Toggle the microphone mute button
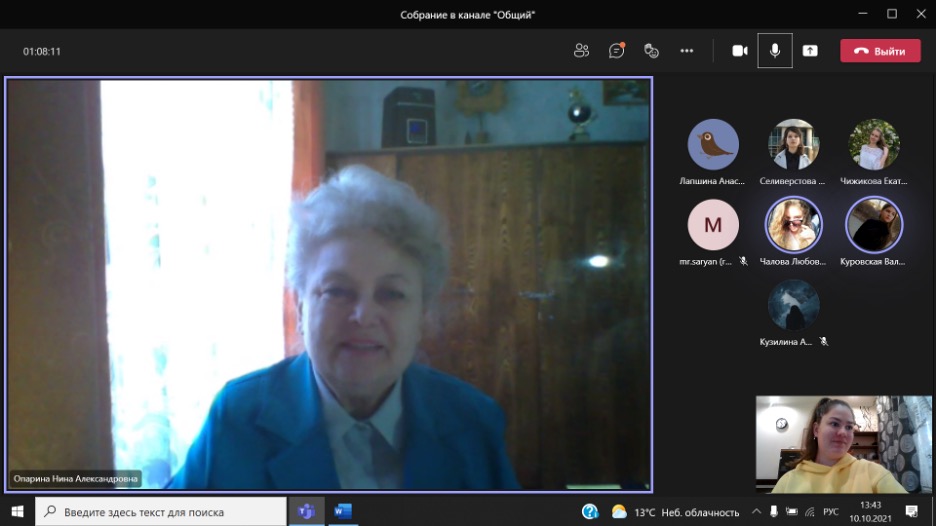 click(x=774, y=51)
